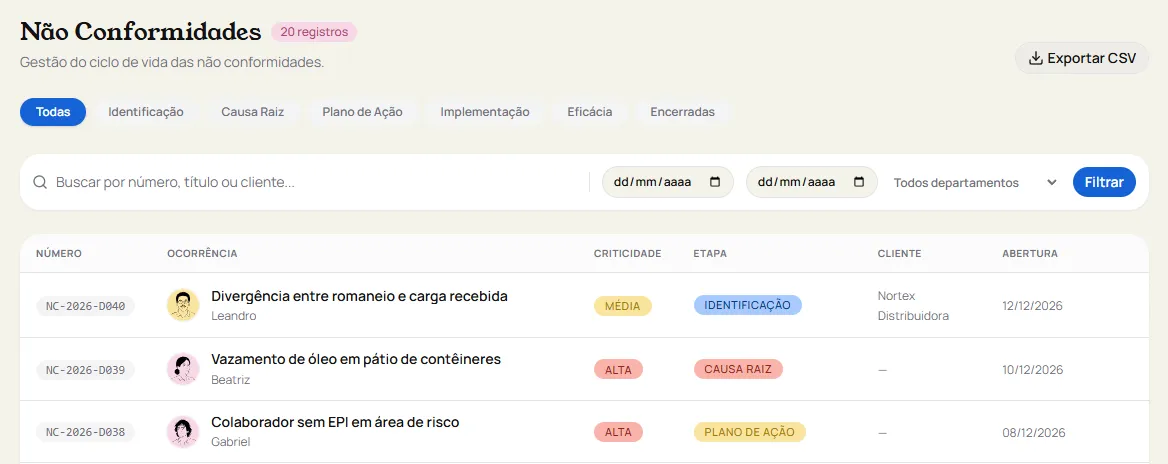
Task: Click the CAUSA RAIZ stage badge
Action: click(738, 369)
